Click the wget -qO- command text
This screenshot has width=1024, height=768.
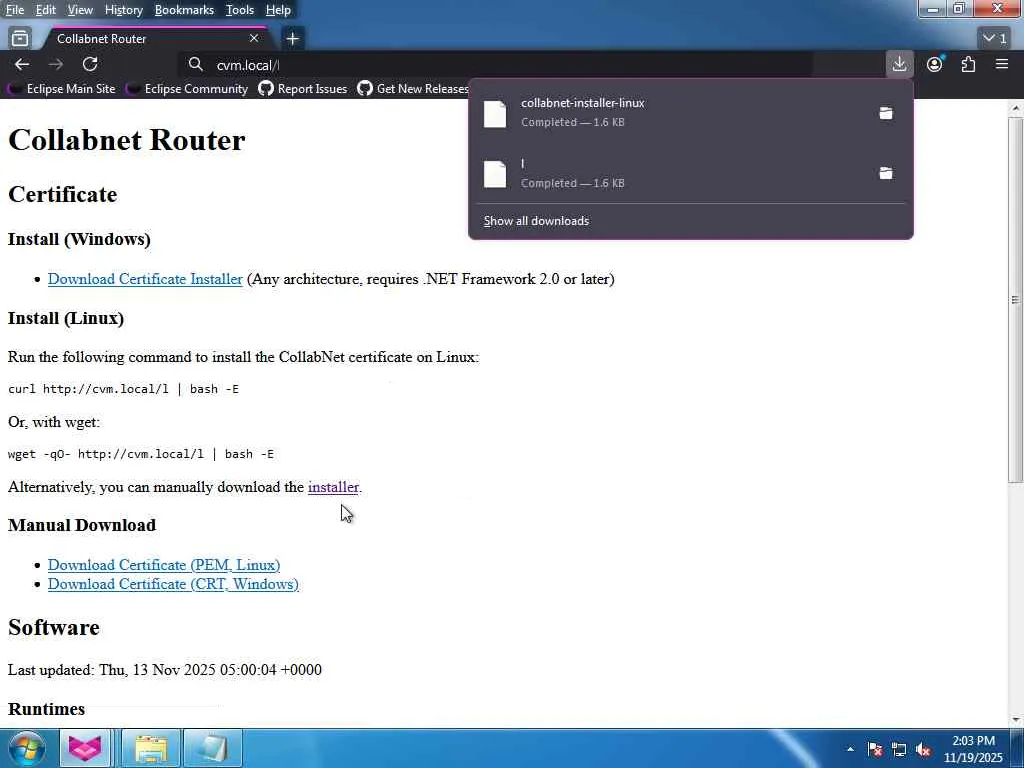tap(141, 454)
